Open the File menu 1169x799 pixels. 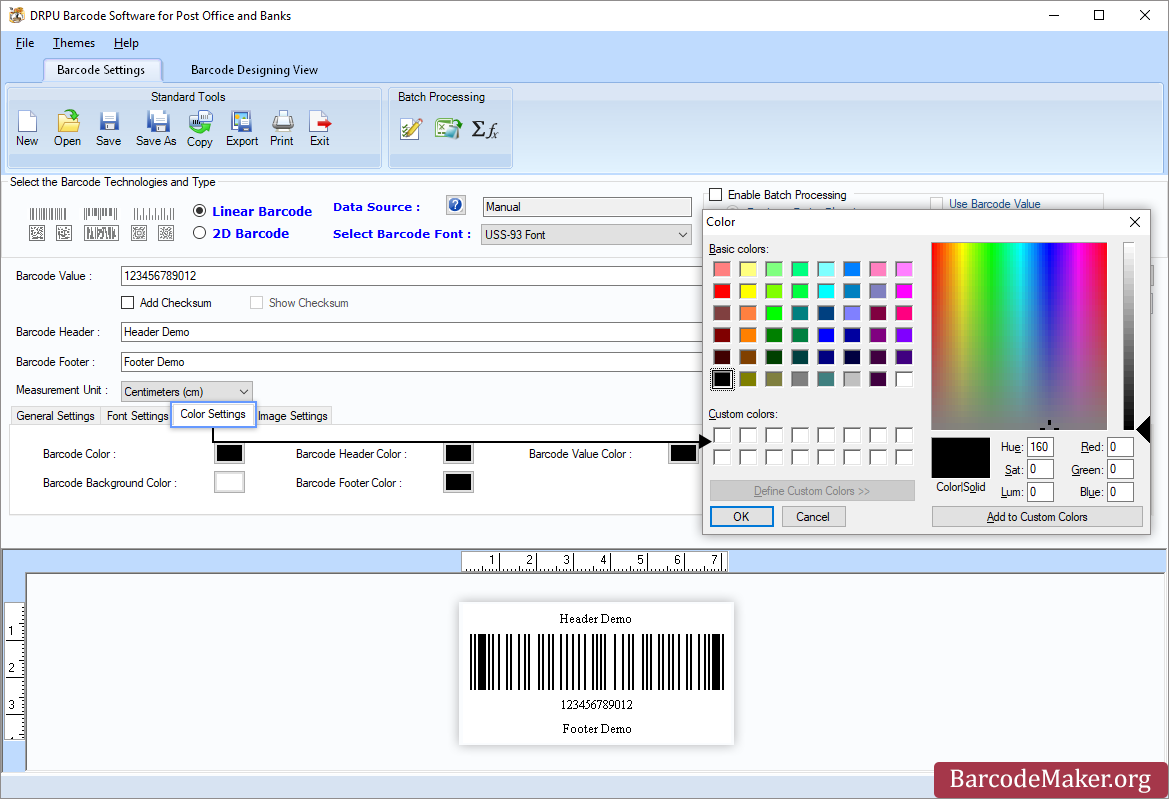[25, 42]
